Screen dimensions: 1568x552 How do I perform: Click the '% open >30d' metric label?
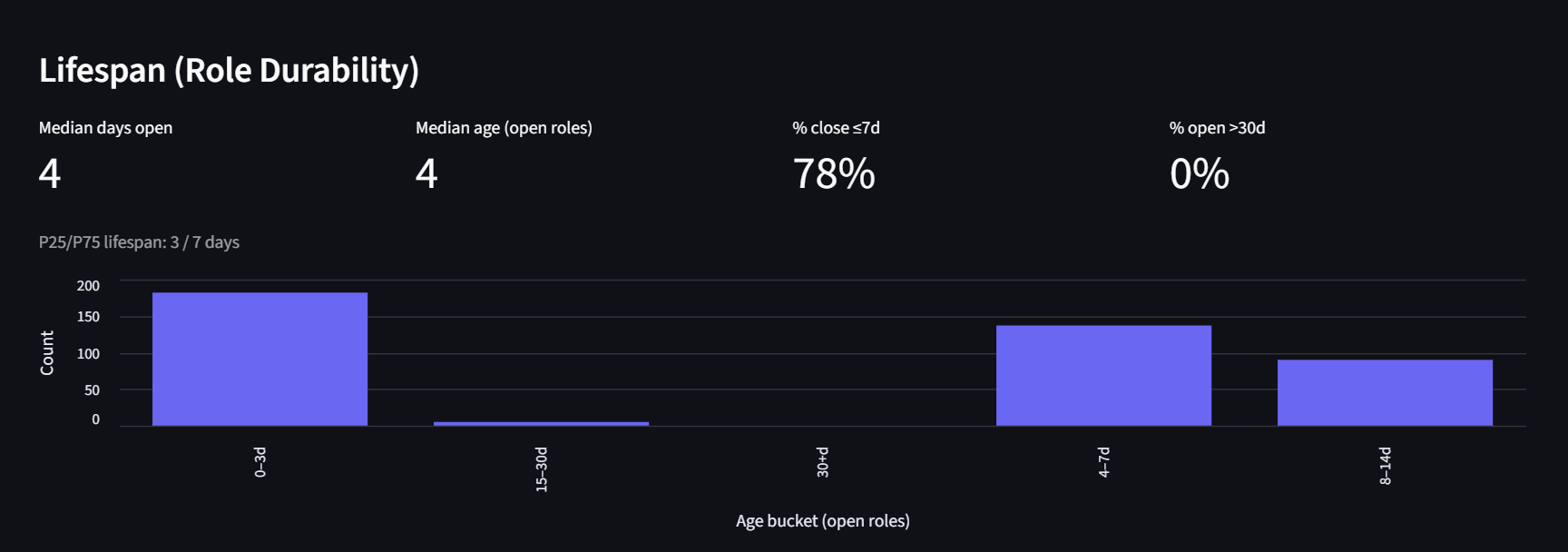[x=1217, y=128]
